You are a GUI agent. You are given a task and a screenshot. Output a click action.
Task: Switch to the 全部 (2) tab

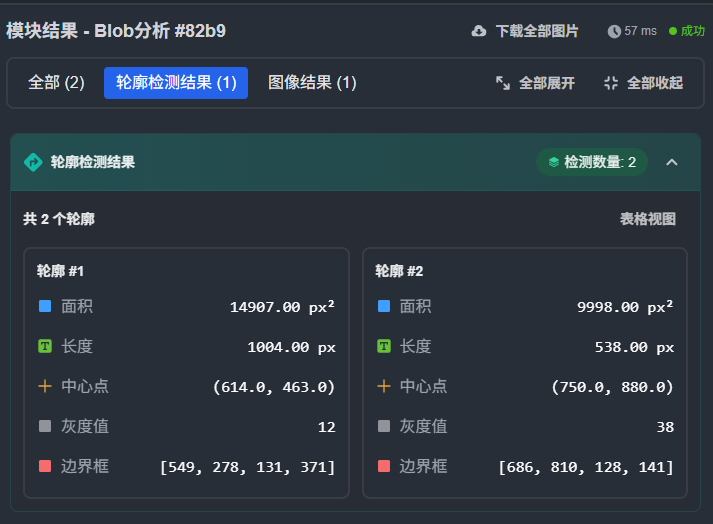coord(56,83)
